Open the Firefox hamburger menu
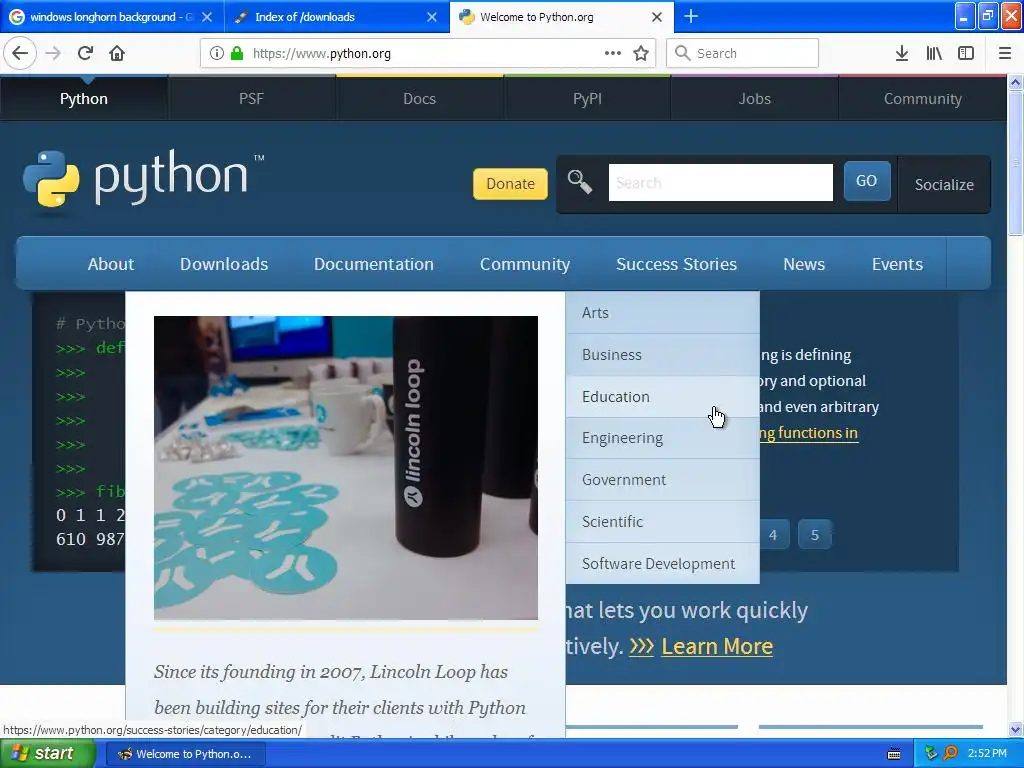1024x768 pixels. 1005,54
